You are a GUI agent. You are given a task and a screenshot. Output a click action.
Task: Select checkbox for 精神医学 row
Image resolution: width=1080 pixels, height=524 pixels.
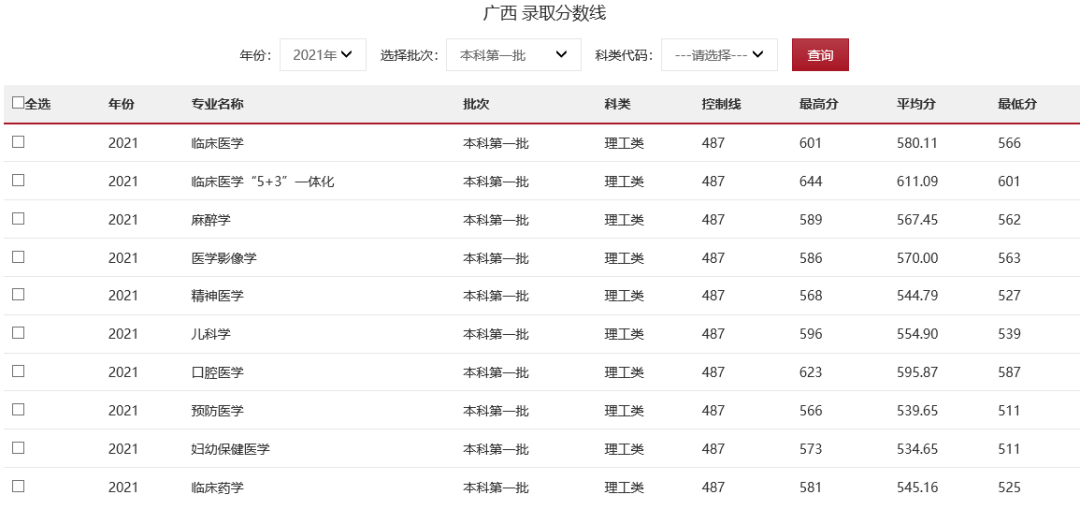(x=18, y=295)
